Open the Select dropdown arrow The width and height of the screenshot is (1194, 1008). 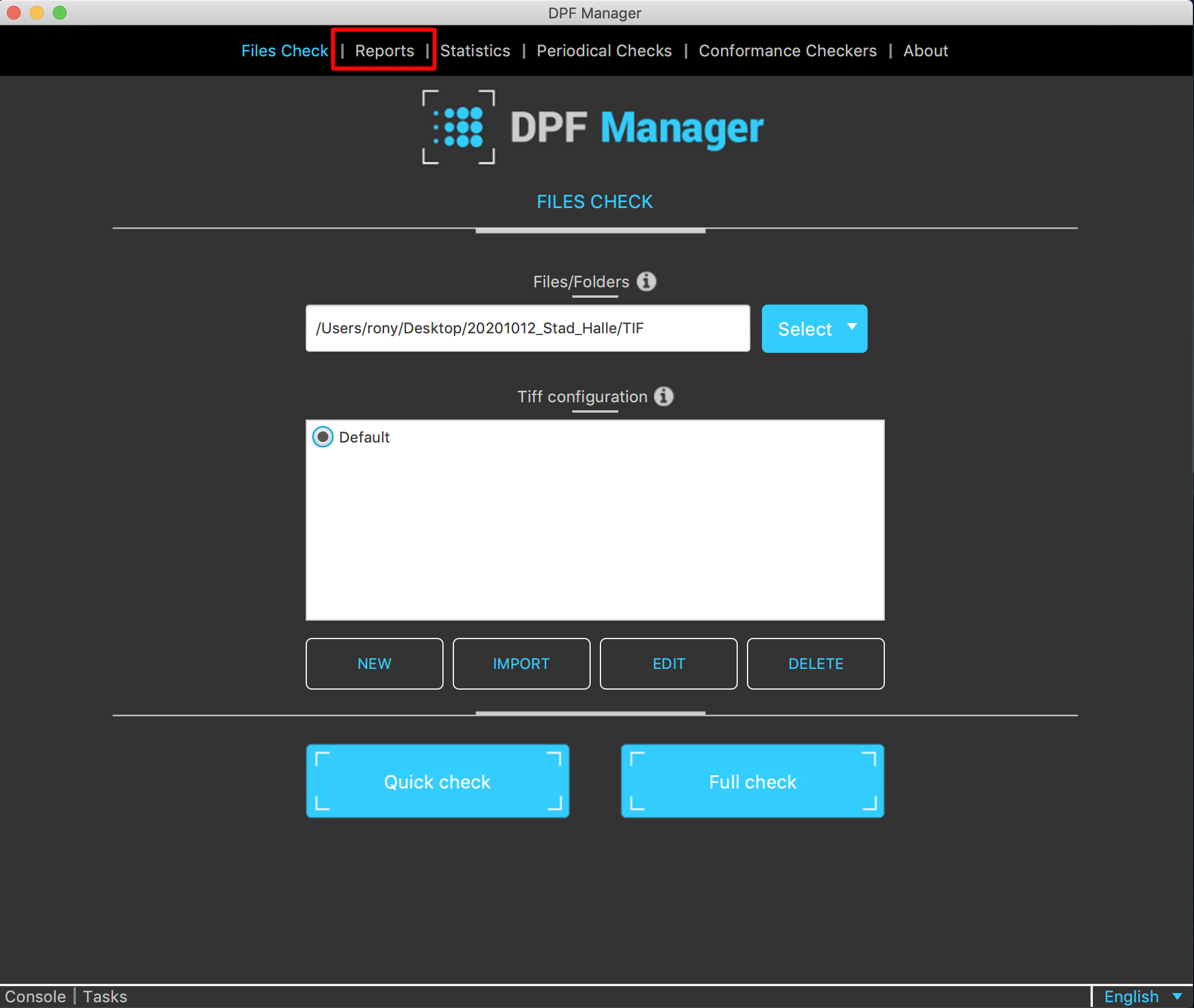(x=852, y=327)
